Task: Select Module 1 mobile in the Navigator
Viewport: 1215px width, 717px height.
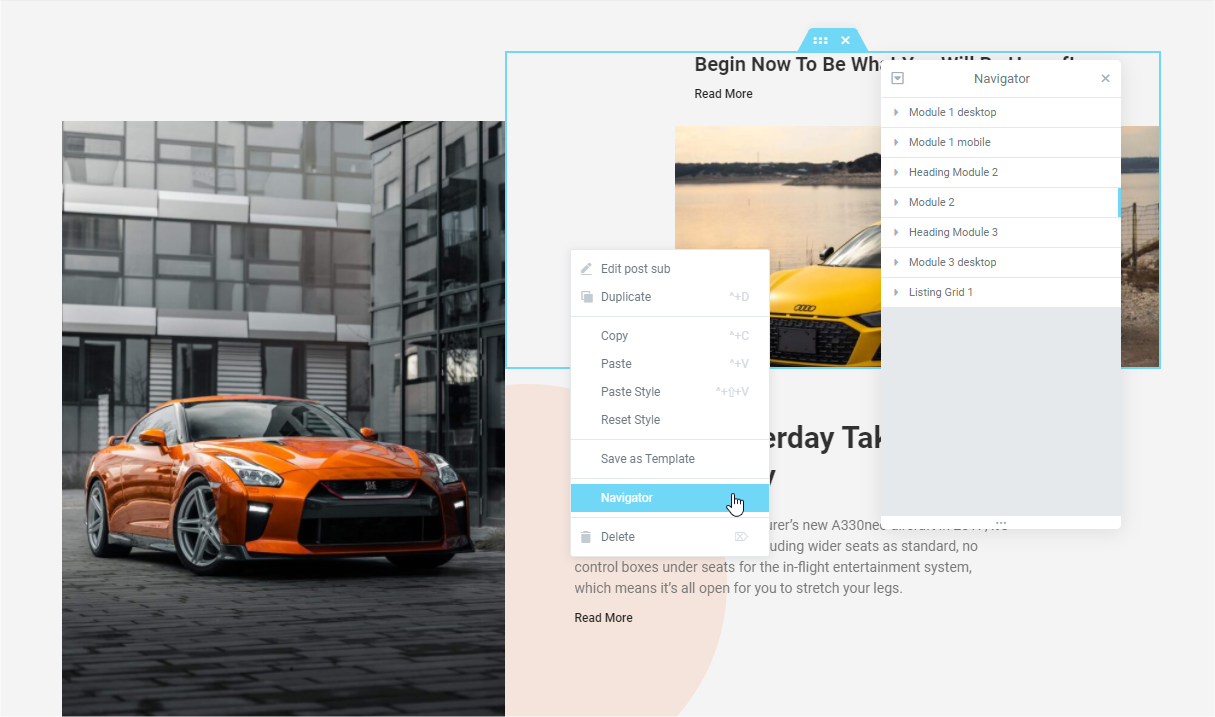Action: coord(949,143)
